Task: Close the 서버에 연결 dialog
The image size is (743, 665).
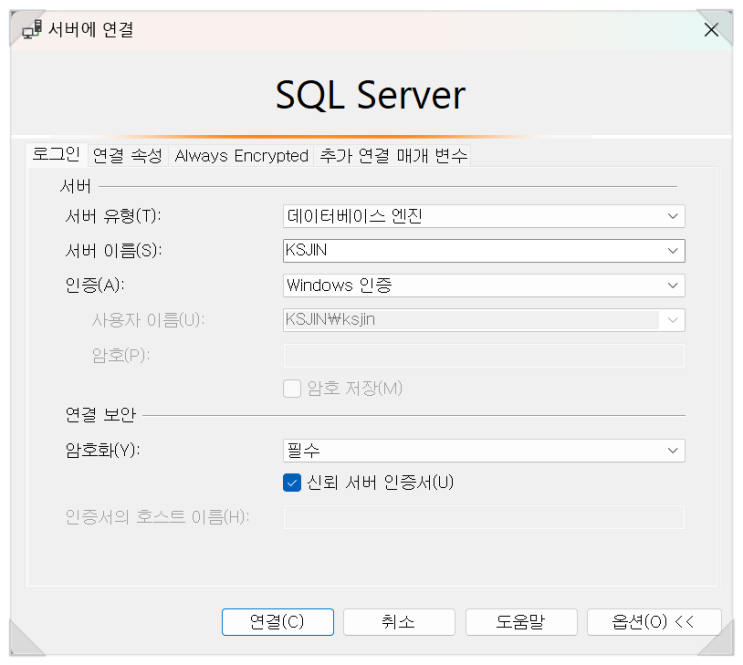Action: click(x=711, y=30)
